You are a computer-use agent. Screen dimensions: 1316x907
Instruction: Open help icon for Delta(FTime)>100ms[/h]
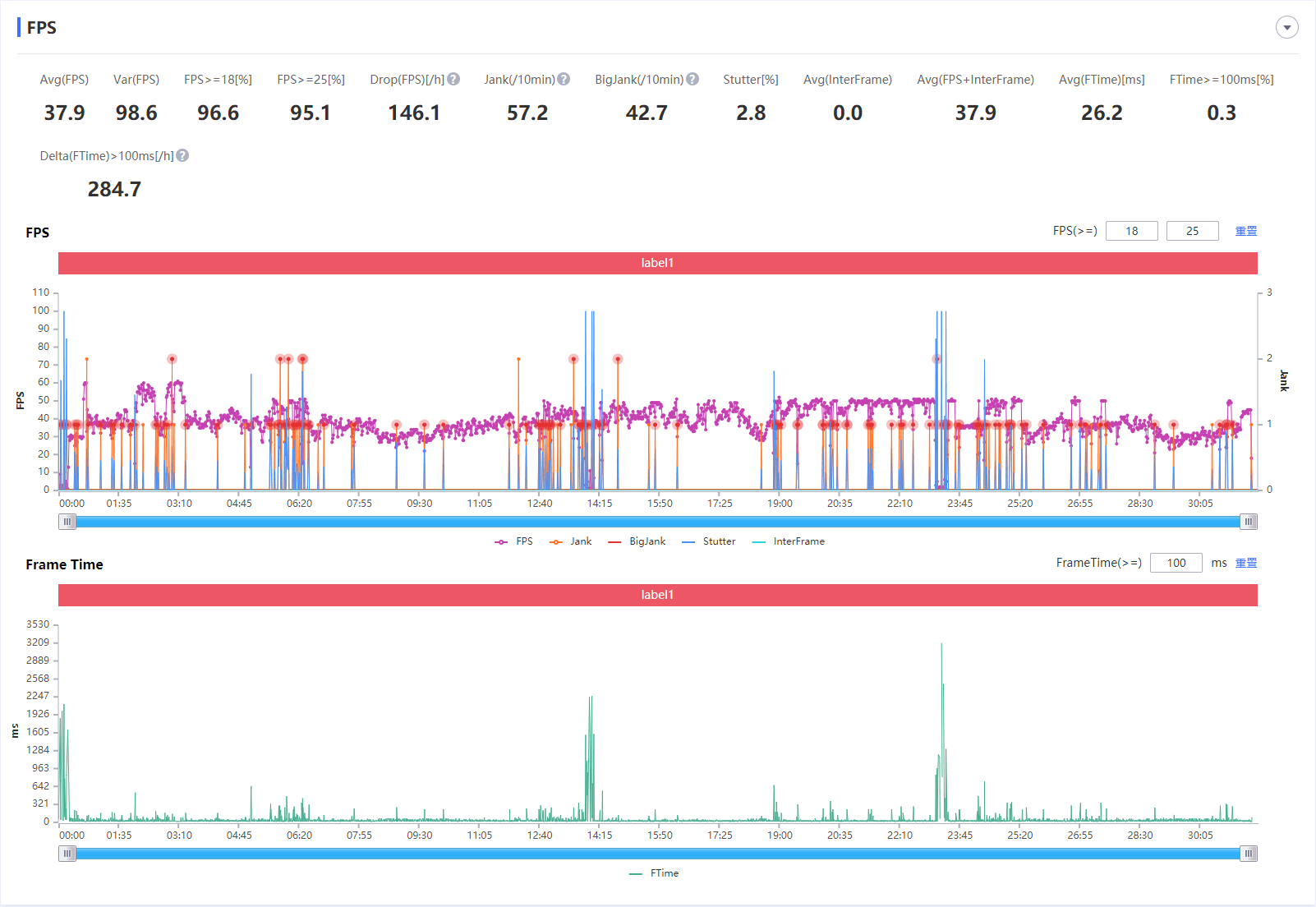tap(182, 156)
